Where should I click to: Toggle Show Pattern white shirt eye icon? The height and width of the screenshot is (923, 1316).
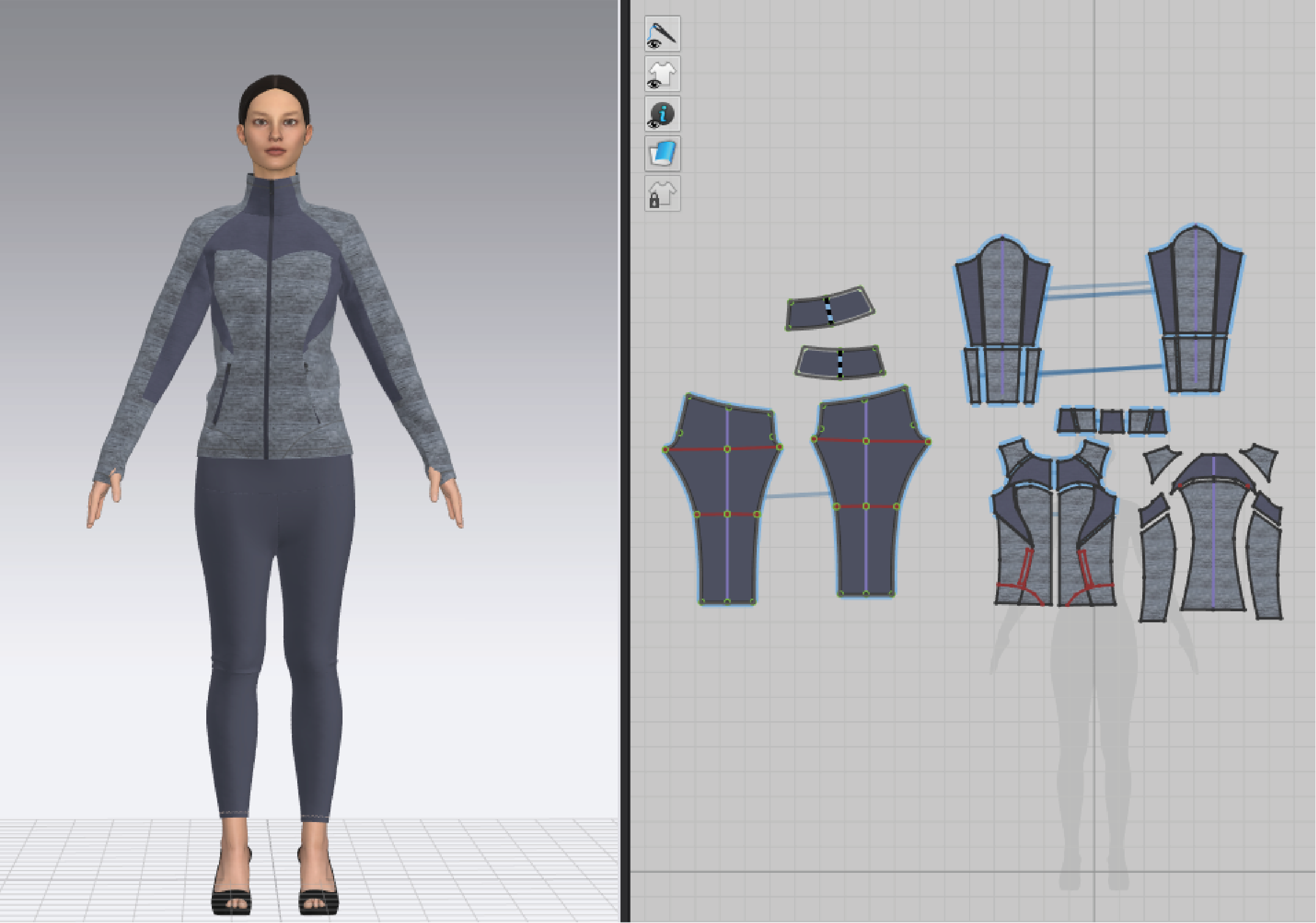coord(662,74)
